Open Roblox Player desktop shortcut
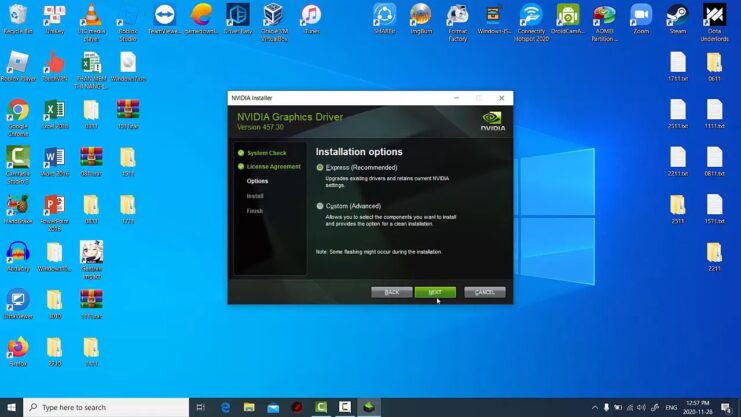Viewport: 741px width, 417px height. pyautogui.click(x=18, y=67)
